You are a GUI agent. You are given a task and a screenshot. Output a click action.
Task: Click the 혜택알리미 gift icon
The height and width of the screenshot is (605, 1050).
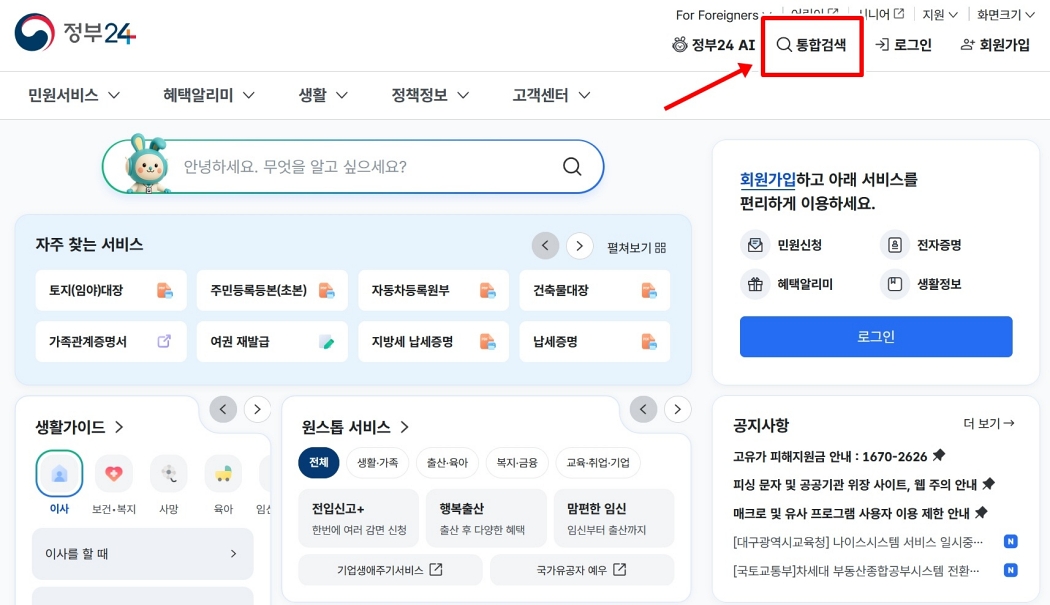755,284
